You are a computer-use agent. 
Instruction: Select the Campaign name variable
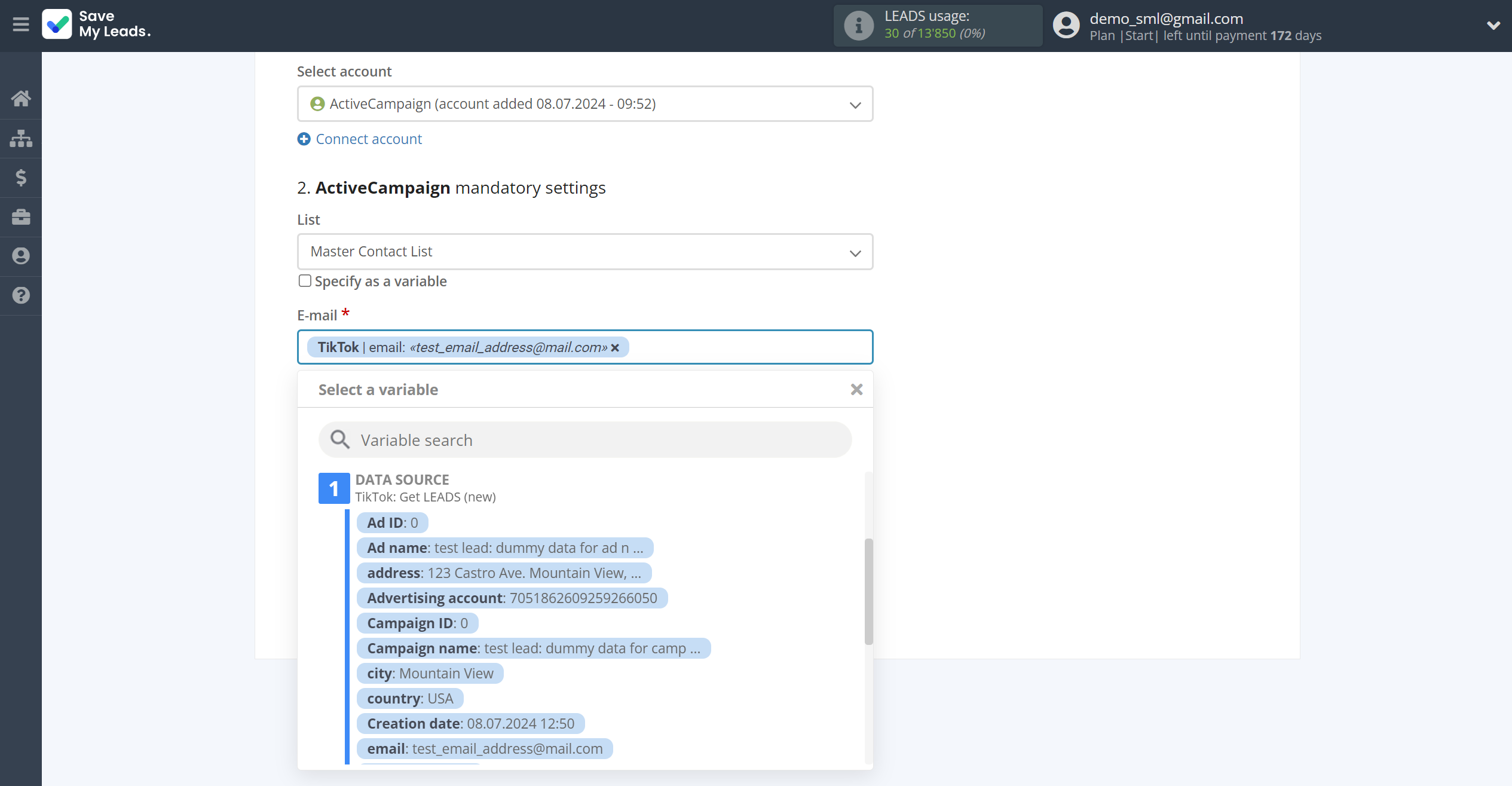534,649
